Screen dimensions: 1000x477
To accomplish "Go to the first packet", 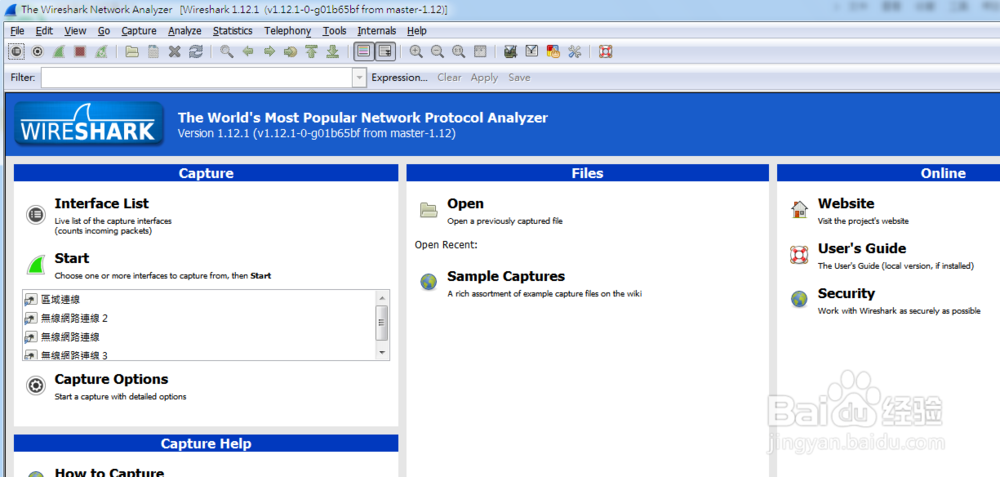I will [x=311, y=52].
